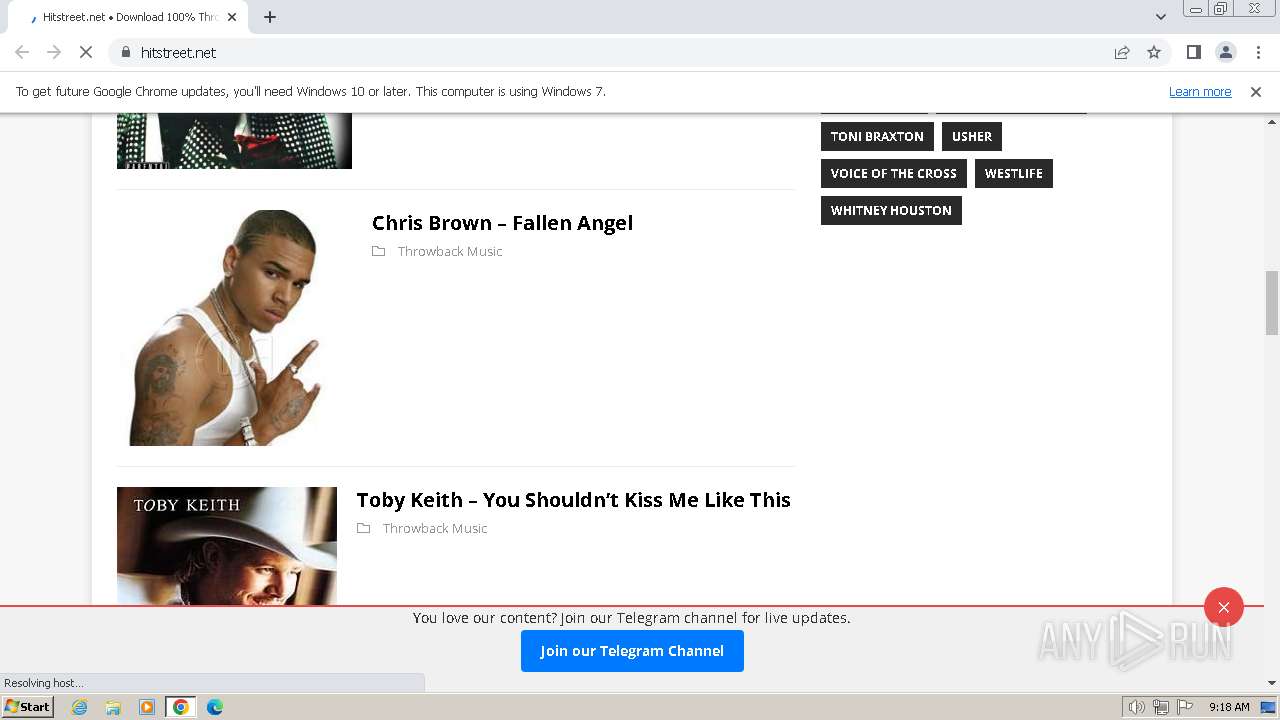Open the Learn more link

tap(1200, 91)
